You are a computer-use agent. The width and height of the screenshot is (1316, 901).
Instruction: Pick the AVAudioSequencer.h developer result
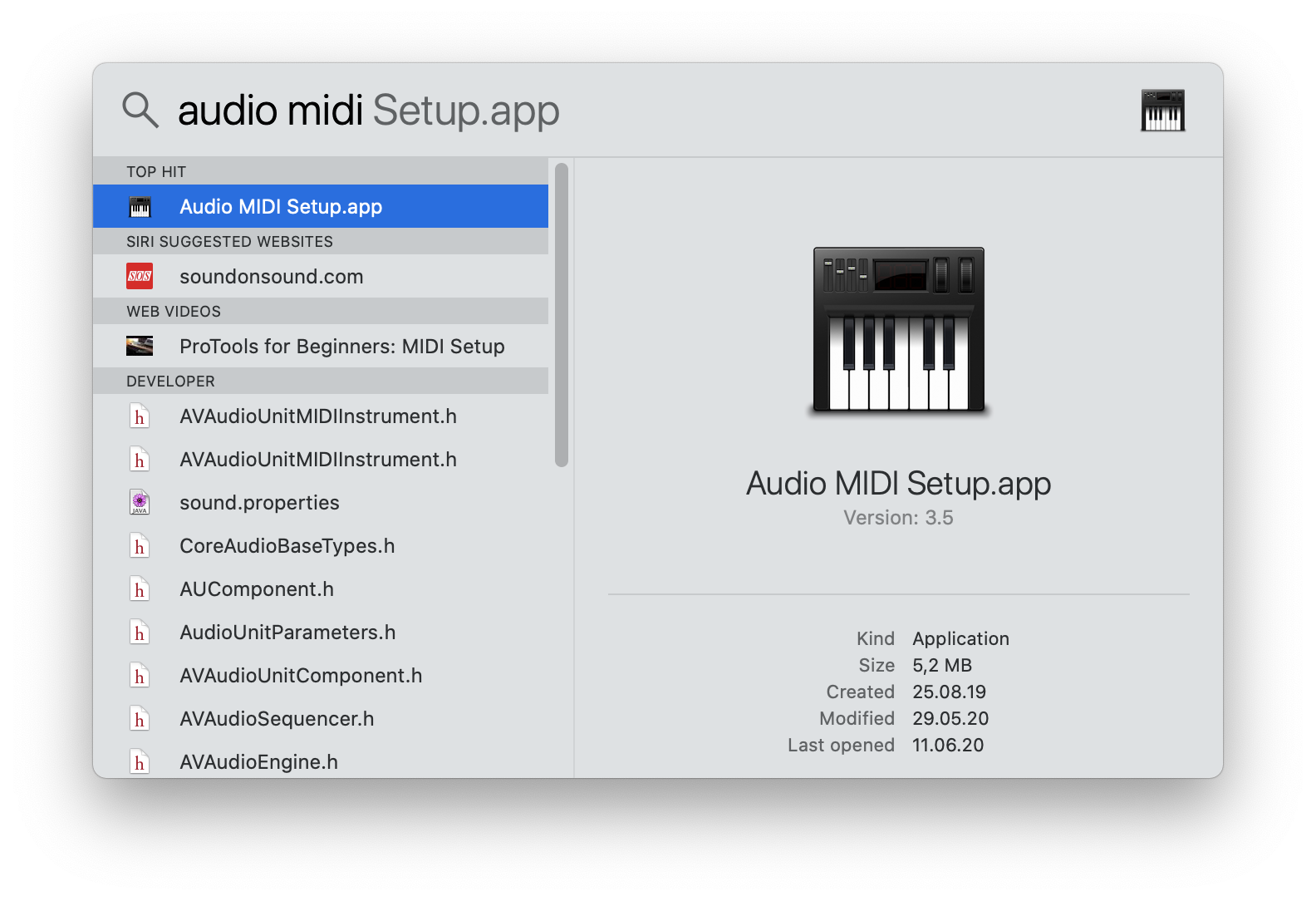[277, 719]
